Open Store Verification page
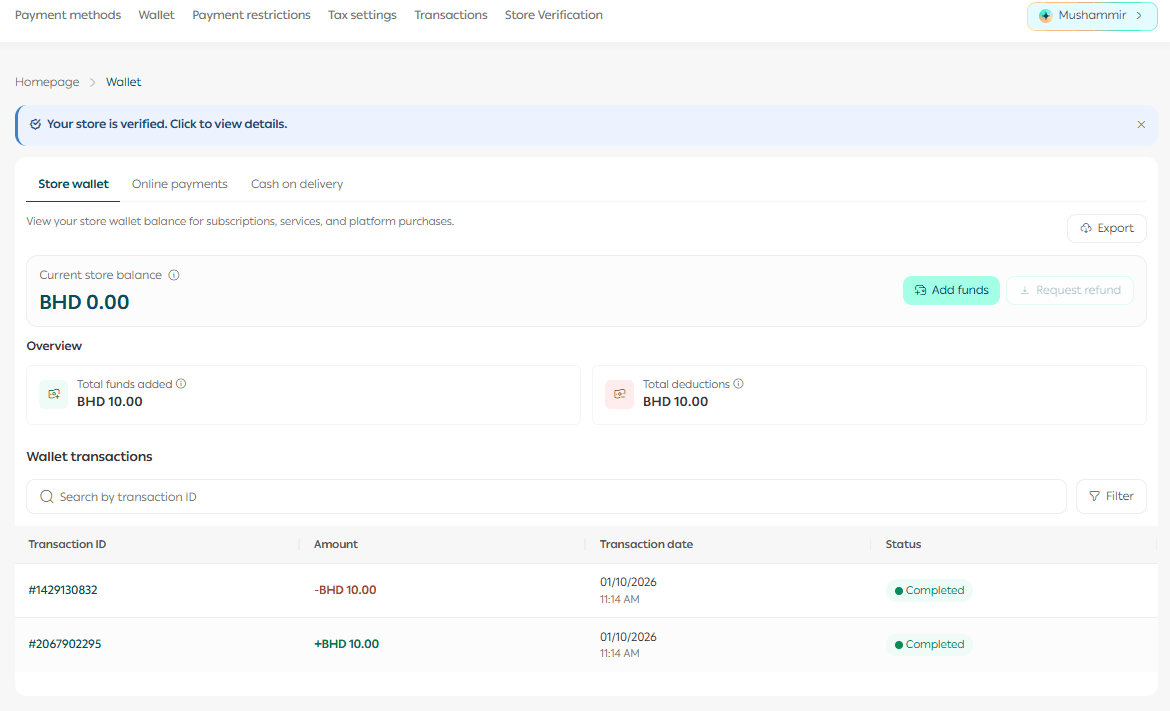This screenshot has height=711, width=1170. pos(554,15)
